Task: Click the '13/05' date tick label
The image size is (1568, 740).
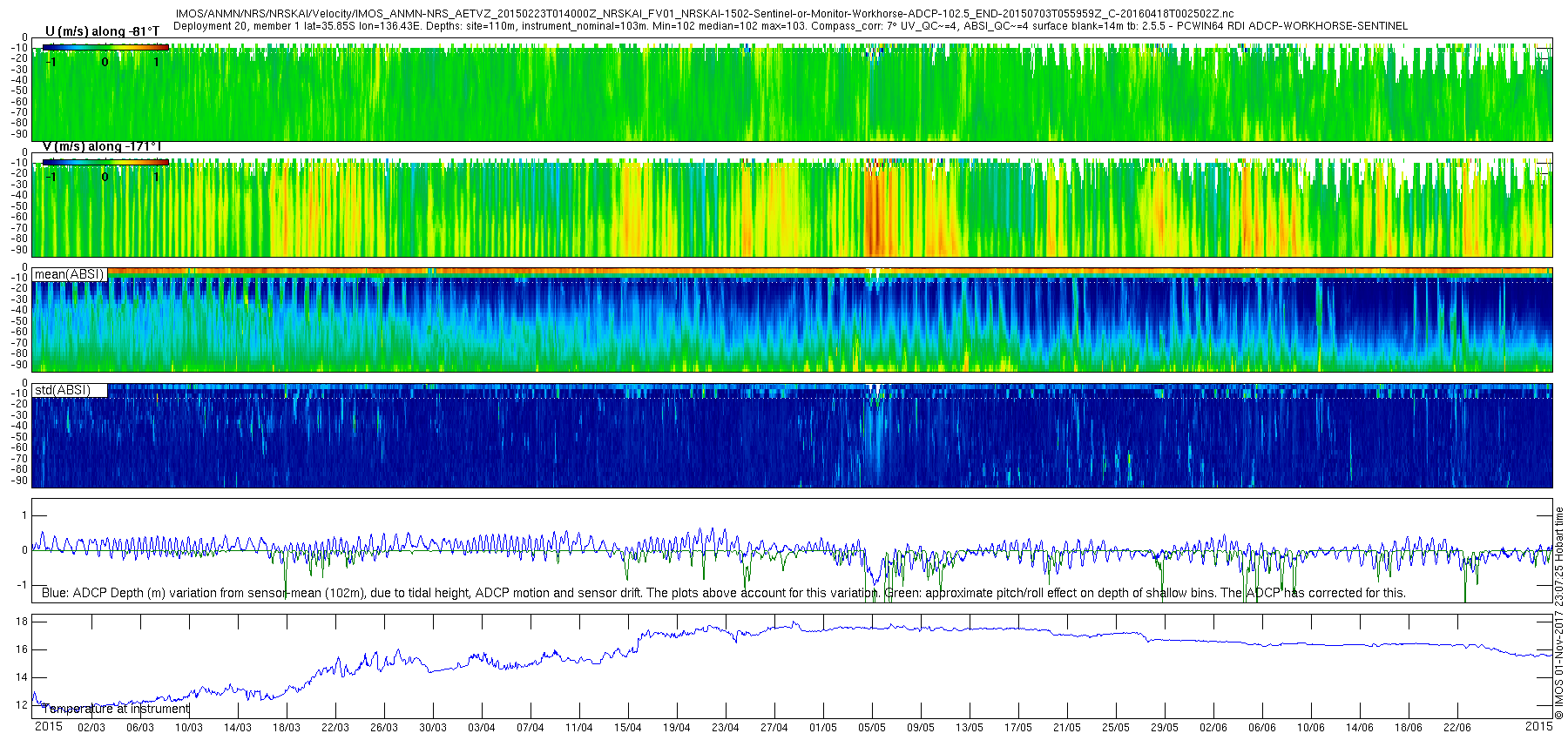Action: click(970, 728)
